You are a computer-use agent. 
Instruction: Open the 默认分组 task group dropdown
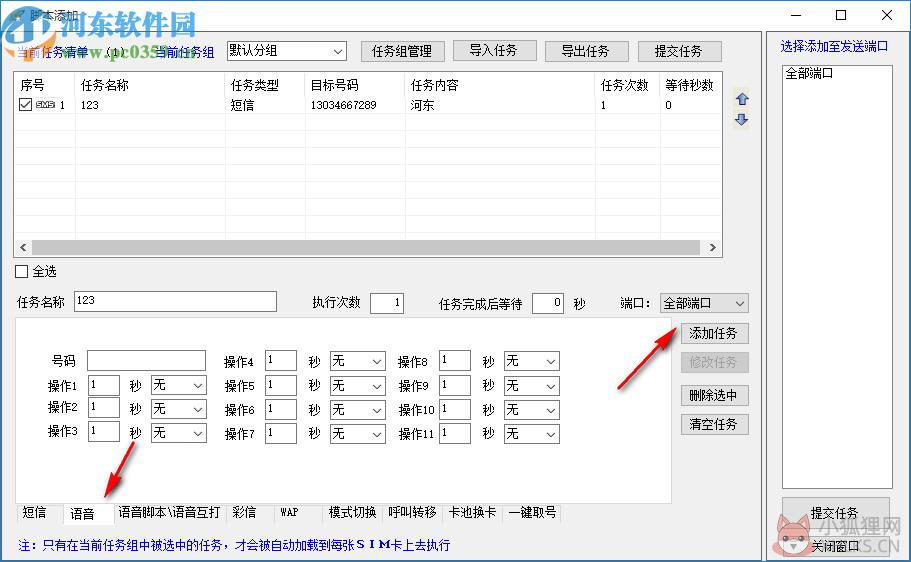coord(286,51)
